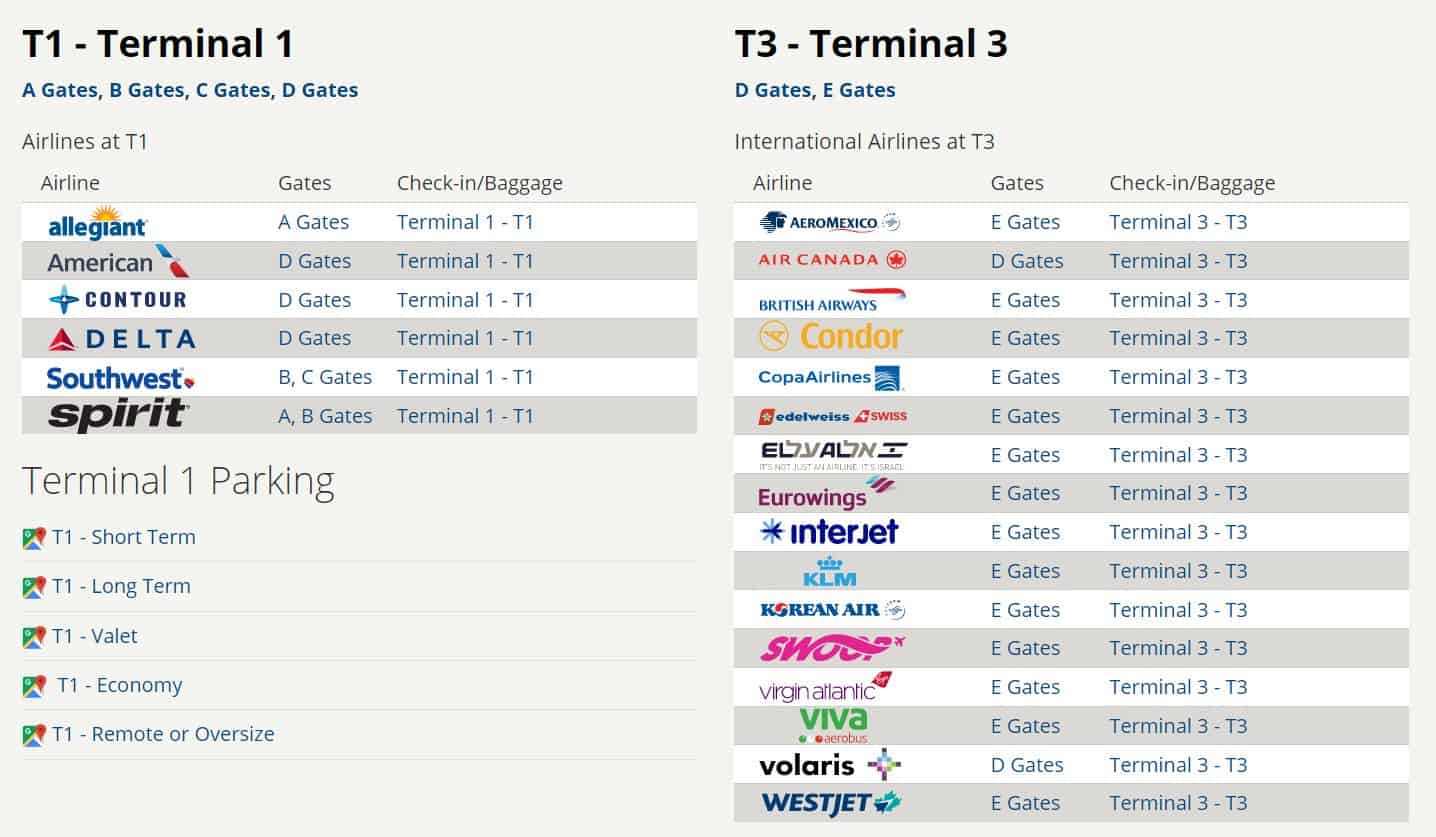Open T1 - Remote or Oversize parking link
The width and height of the screenshot is (1436, 837).
(163, 734)
